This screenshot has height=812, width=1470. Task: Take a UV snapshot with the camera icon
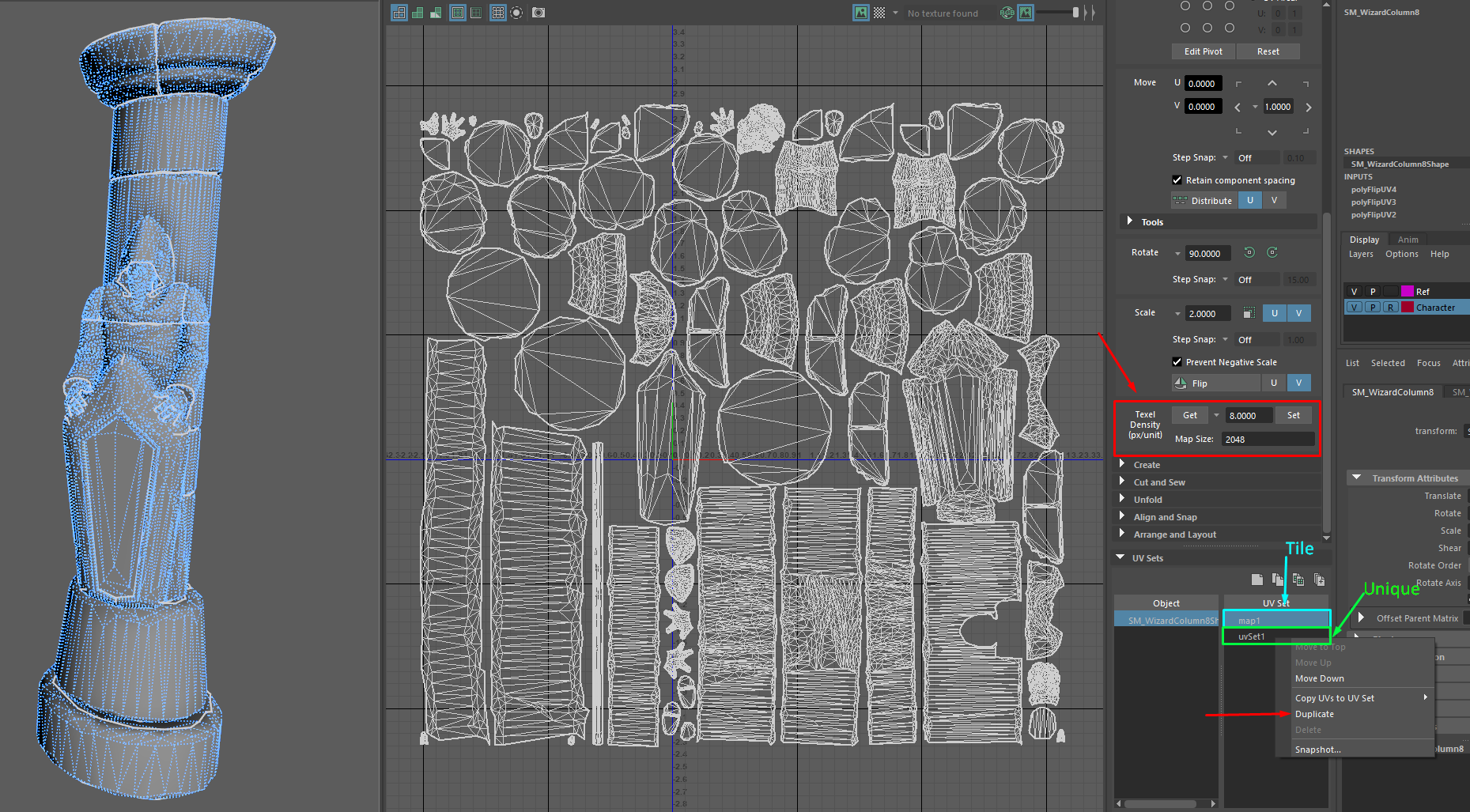pyautogui.click(x=538, y=13)
